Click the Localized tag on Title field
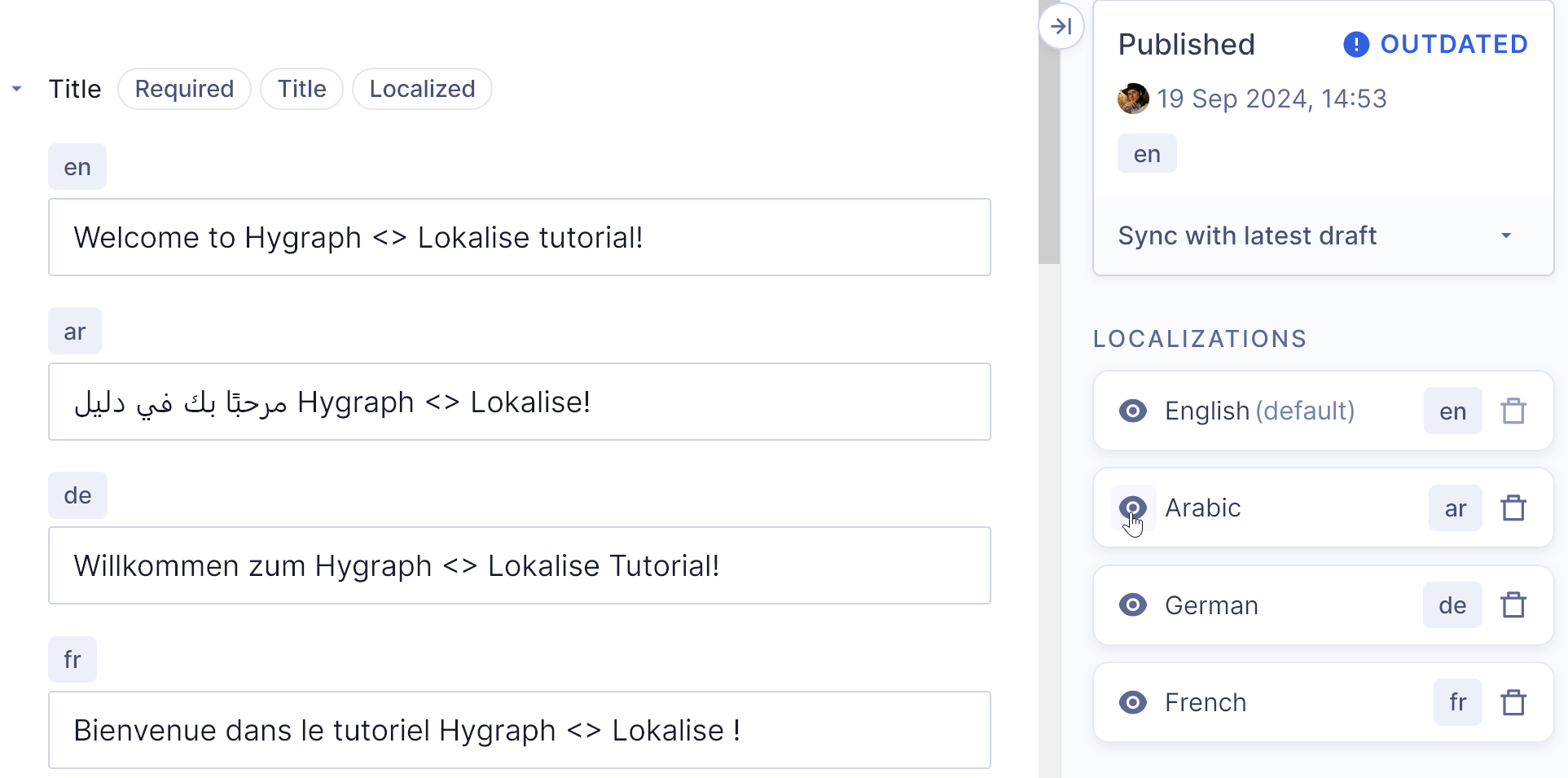This screenshot has height=778, width=1568. pos(421,89)
